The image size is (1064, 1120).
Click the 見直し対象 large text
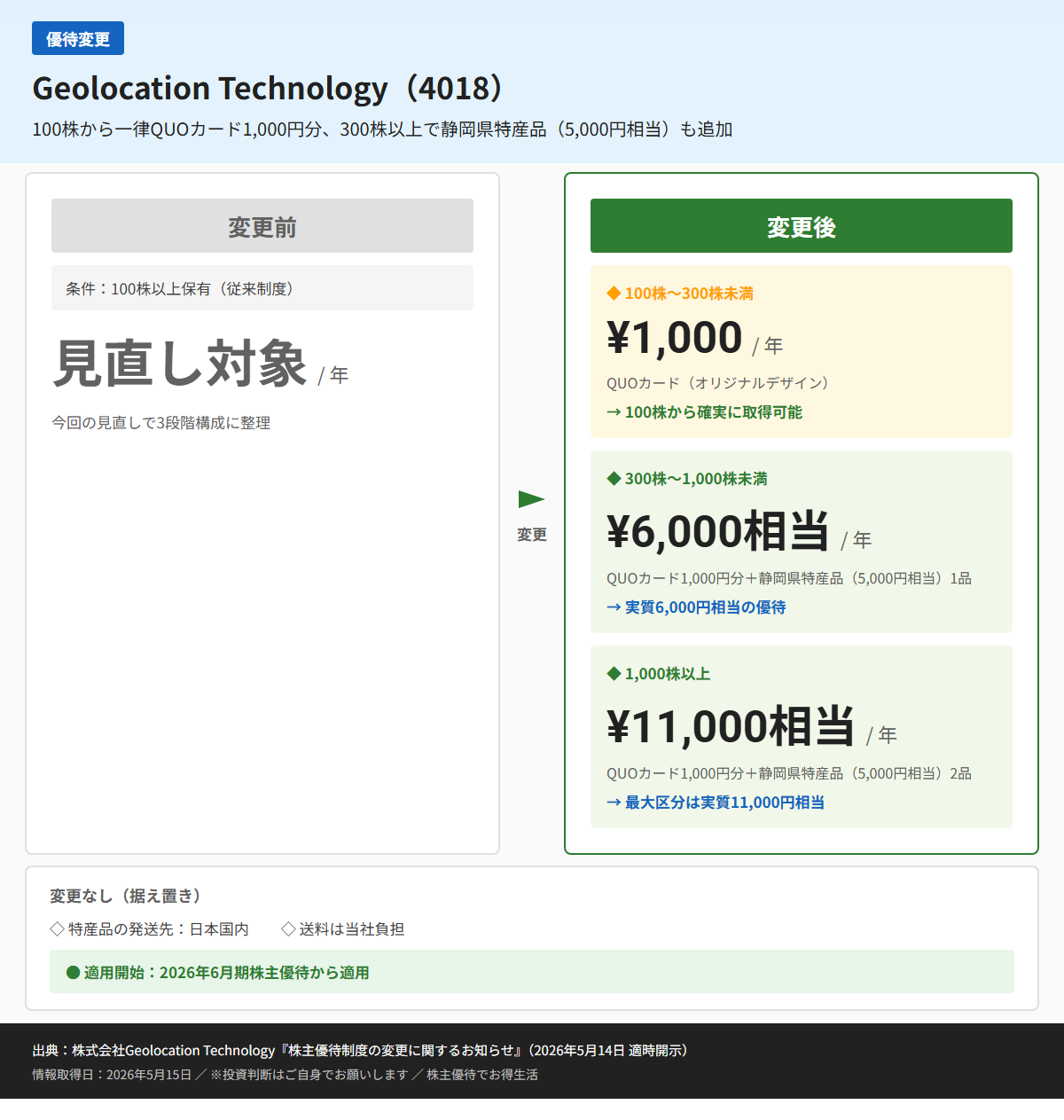coord(180,364)
